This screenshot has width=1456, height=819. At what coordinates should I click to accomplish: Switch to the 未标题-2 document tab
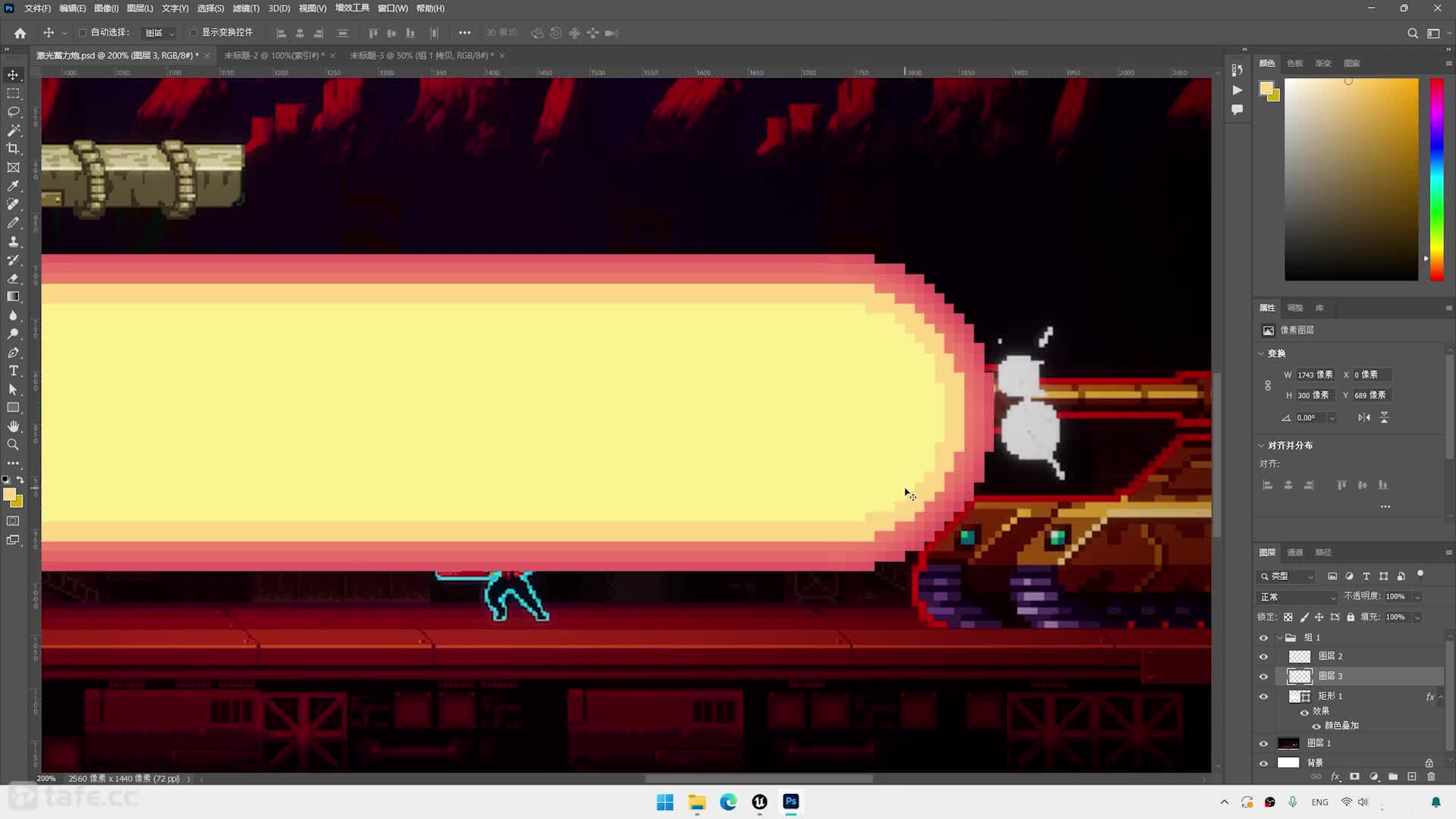(x=274, y=55)
